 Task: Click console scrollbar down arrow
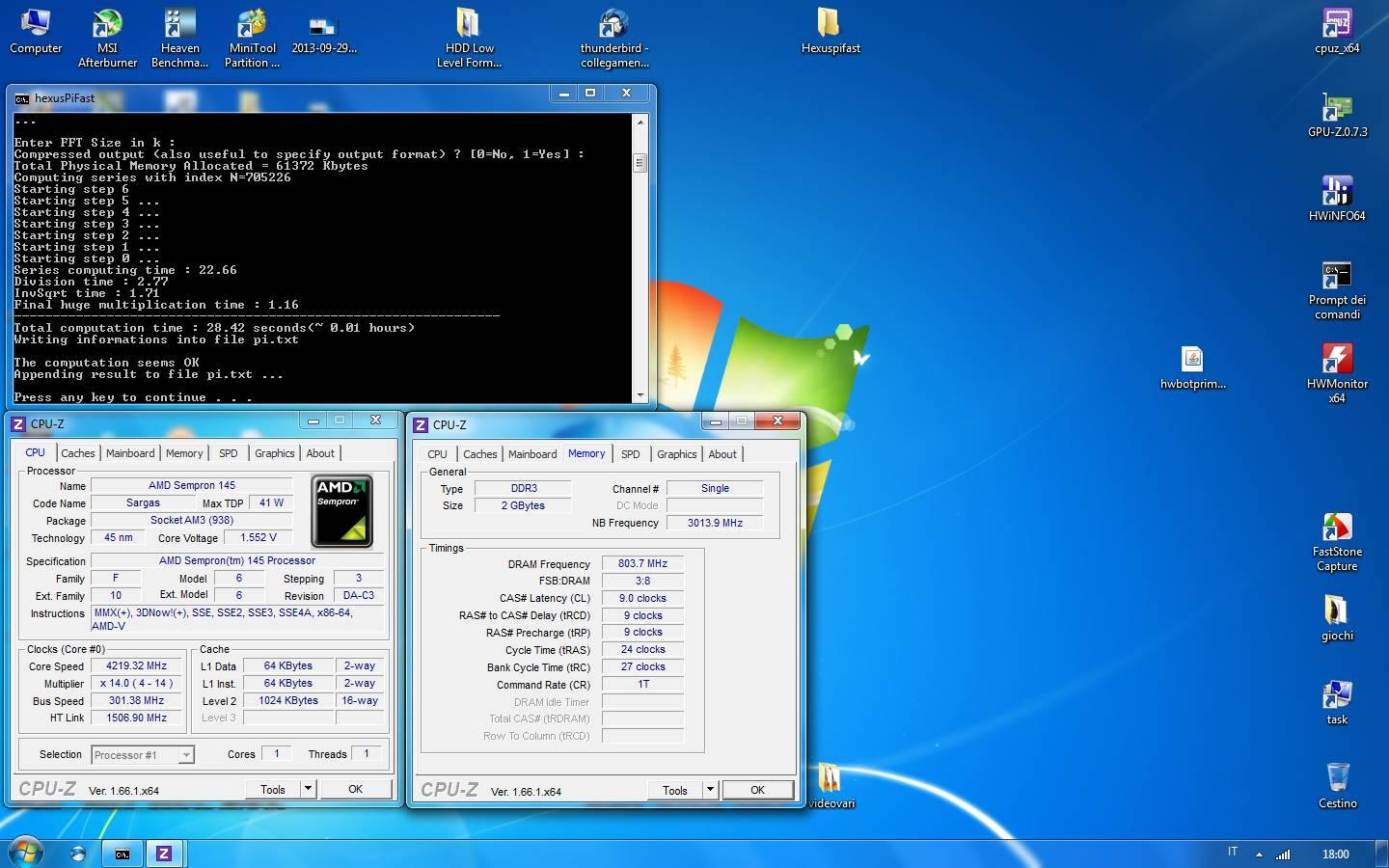pyautogui.click(x=640, y=395)
